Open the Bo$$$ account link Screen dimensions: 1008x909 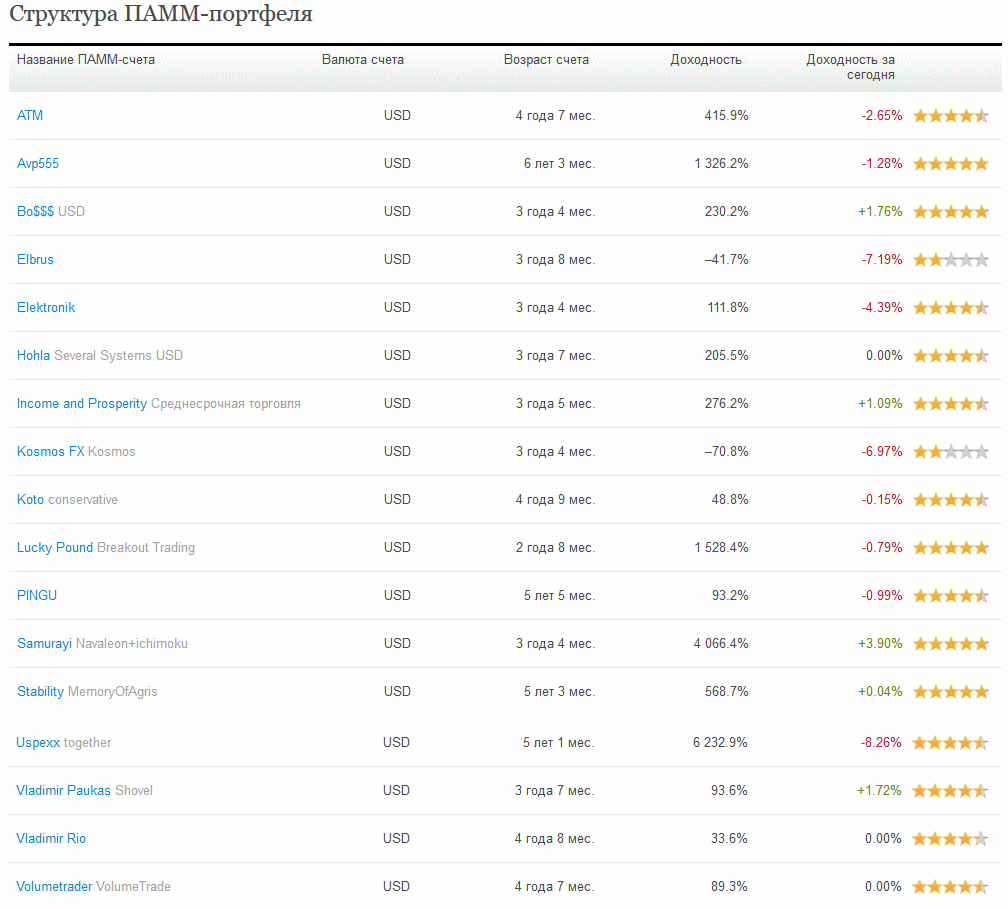35,212
